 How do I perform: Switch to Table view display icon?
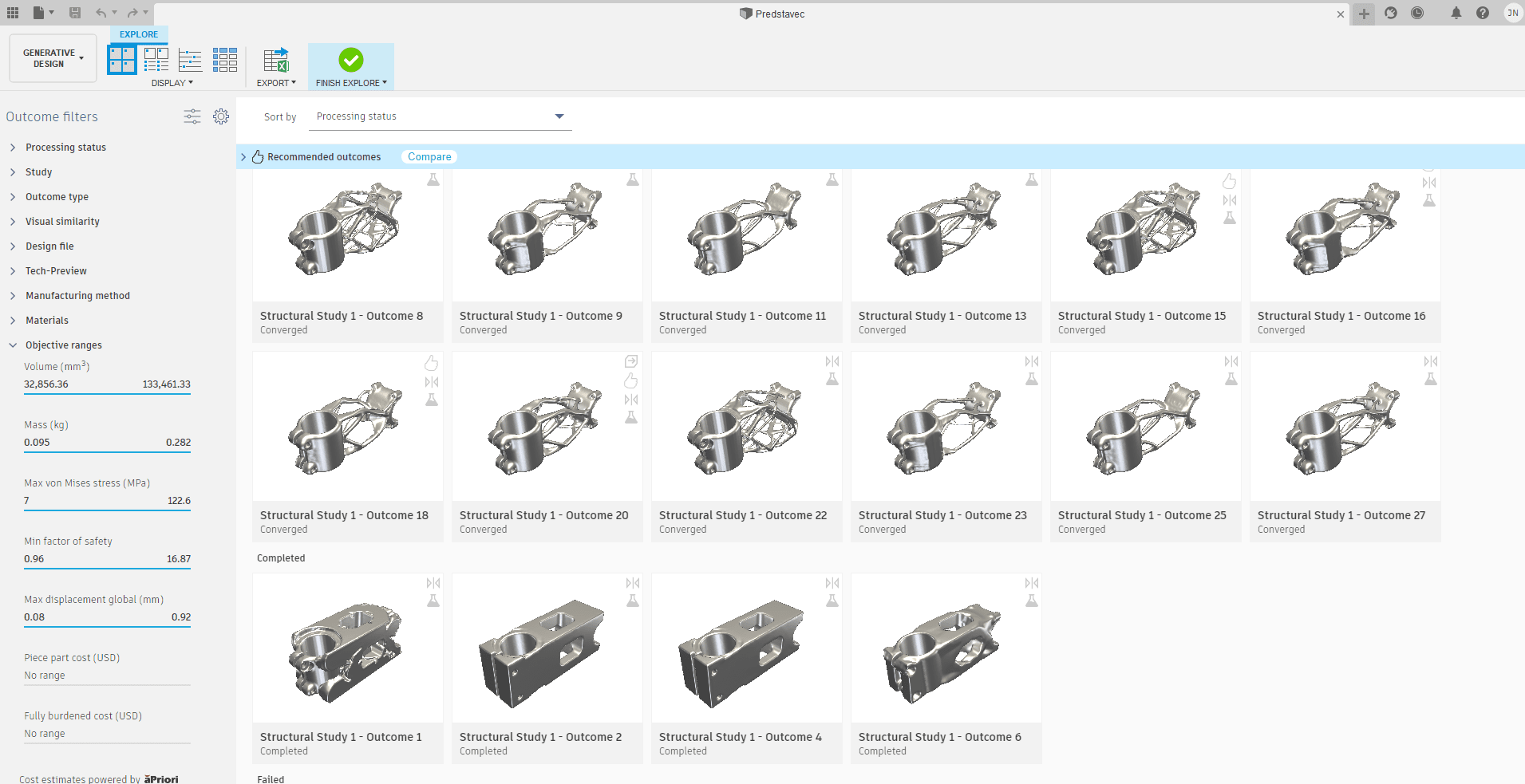click(x=225, y=60)
